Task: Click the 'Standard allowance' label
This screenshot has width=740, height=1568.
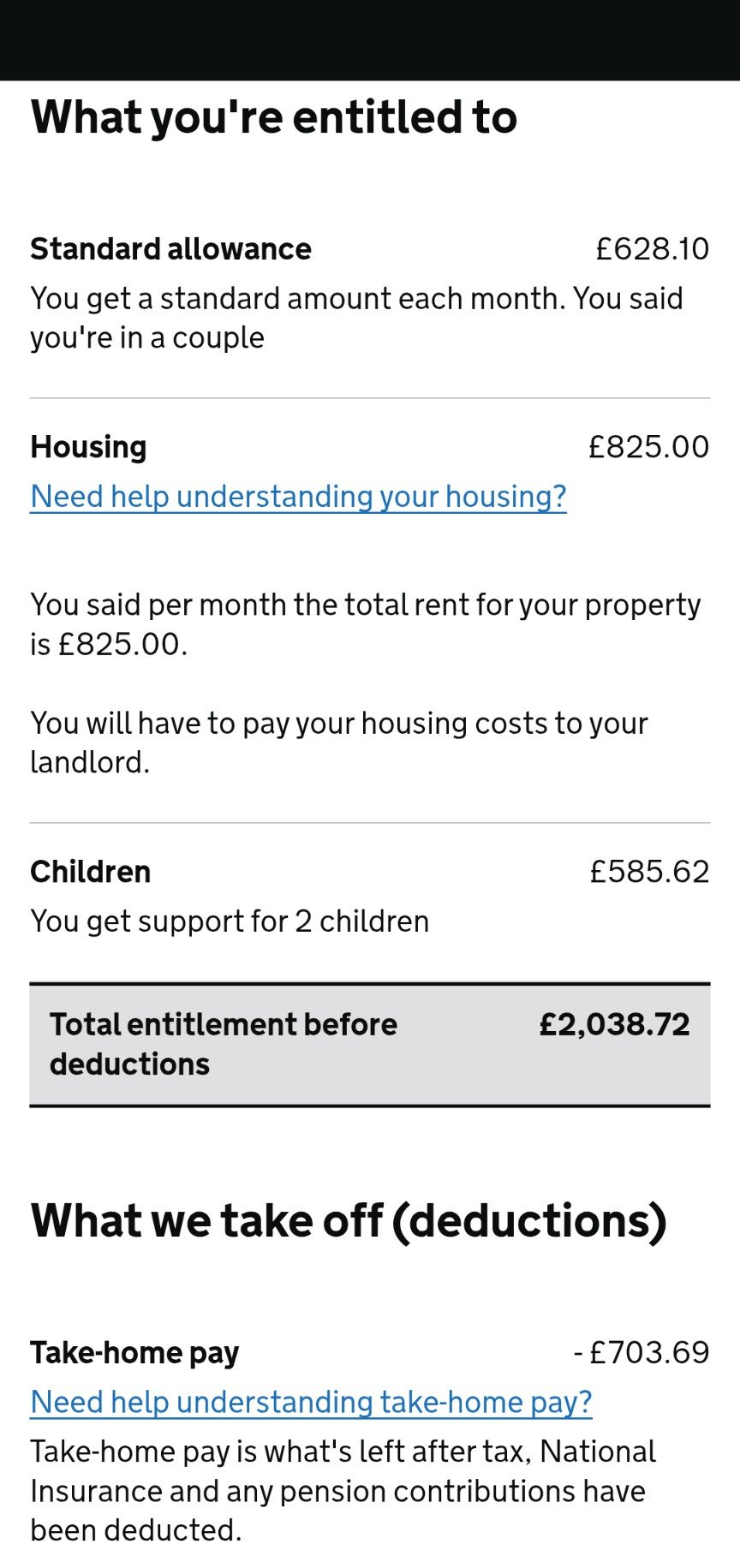Action: pos(170,249)
